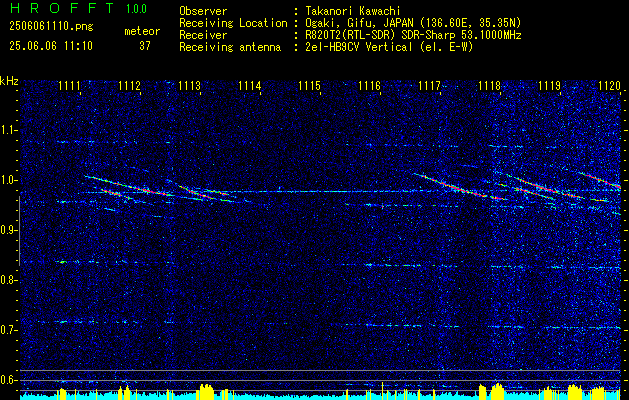The height and width of the screenshot is (400, 629).
Task: Click the meteor label
Action: tap(142, 31)
